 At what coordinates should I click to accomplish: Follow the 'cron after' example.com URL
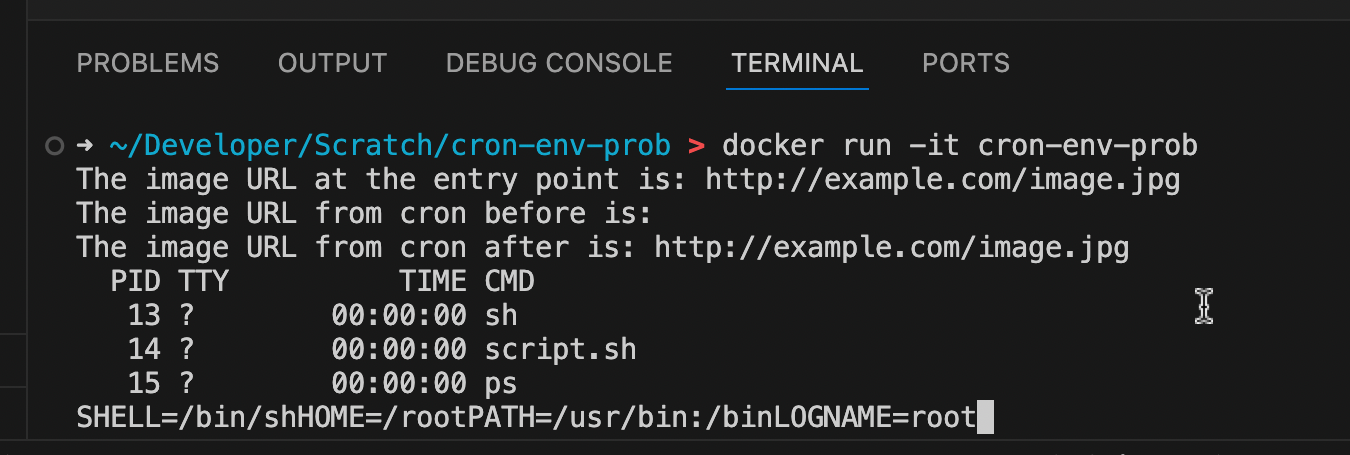coord(892,248)
